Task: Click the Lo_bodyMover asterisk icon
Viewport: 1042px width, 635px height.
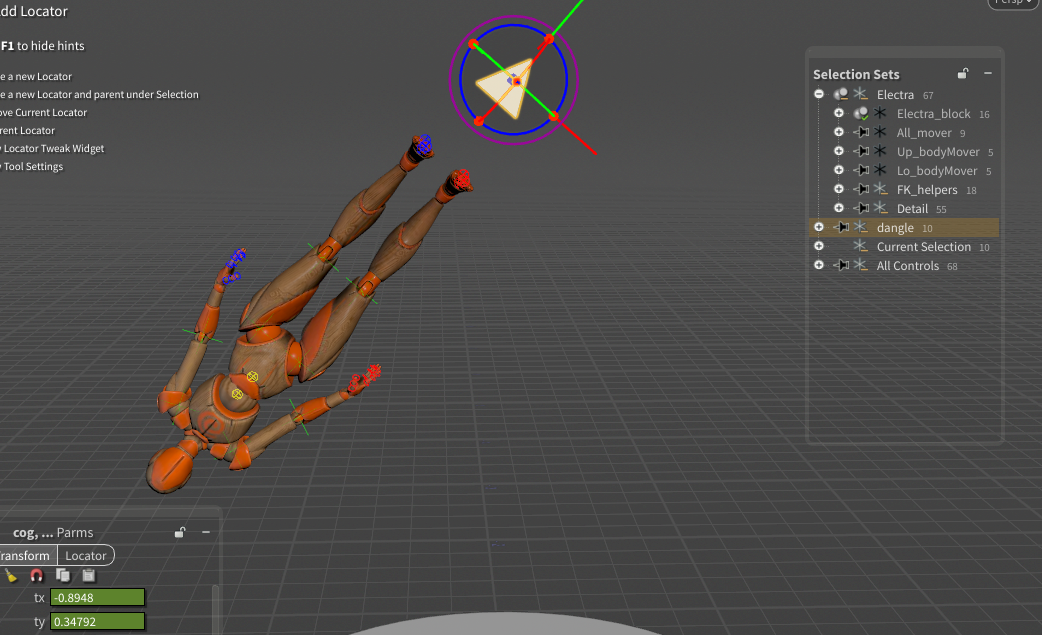Action: click(881, 169)
